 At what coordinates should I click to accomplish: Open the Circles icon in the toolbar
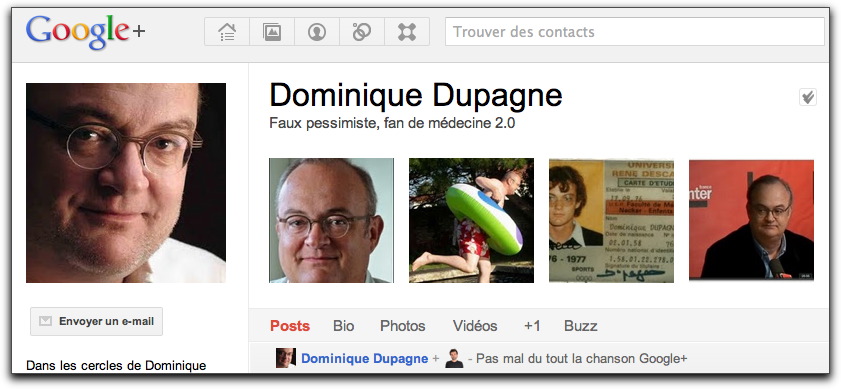coord(362,32)
